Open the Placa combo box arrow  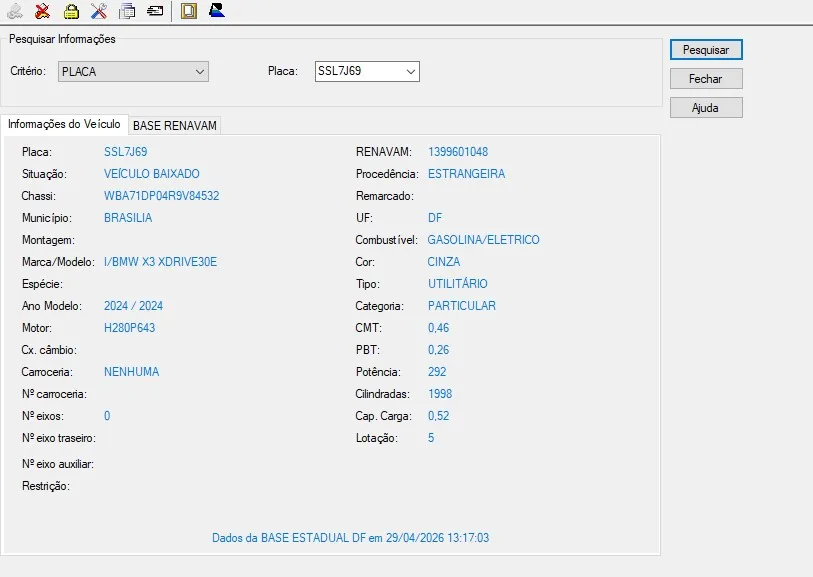click(x=411, y=72)
